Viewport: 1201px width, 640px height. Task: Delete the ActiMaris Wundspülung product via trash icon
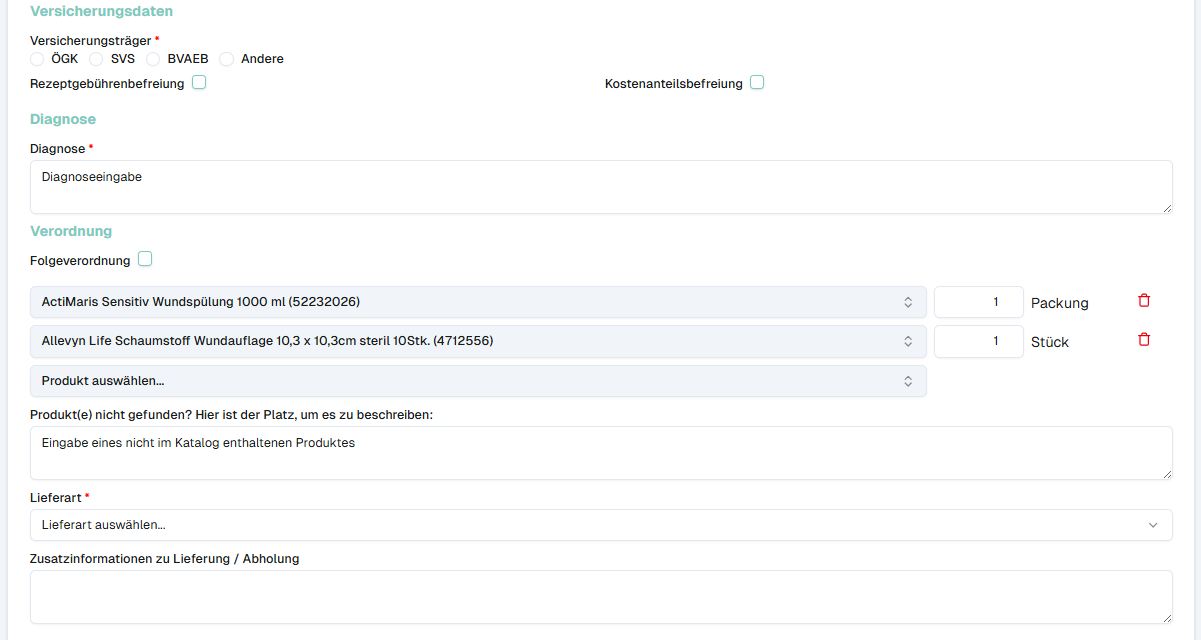(1144, 299)
